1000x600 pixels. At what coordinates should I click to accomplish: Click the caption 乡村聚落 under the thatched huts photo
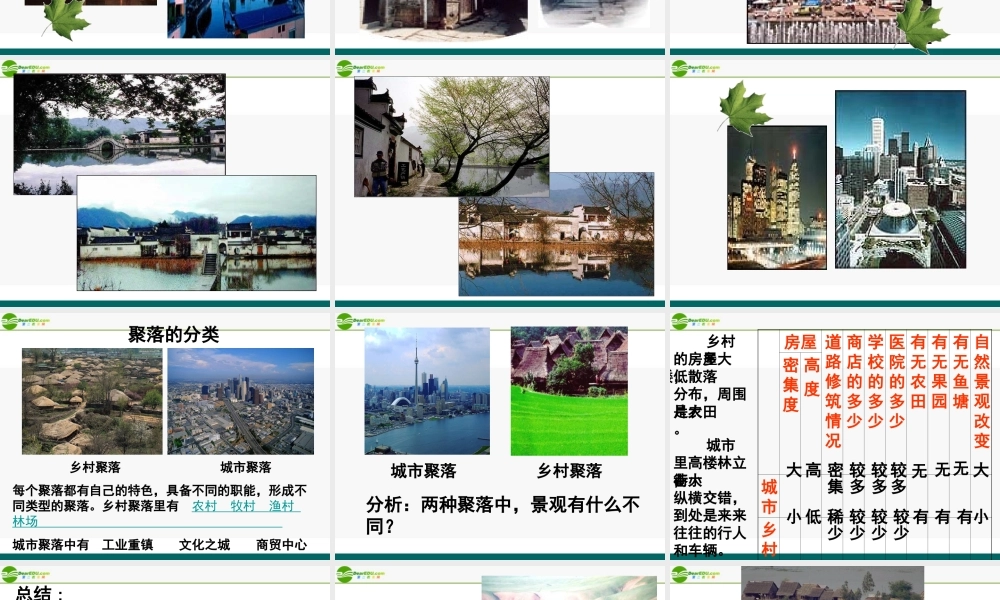click(x=95, y=467)
